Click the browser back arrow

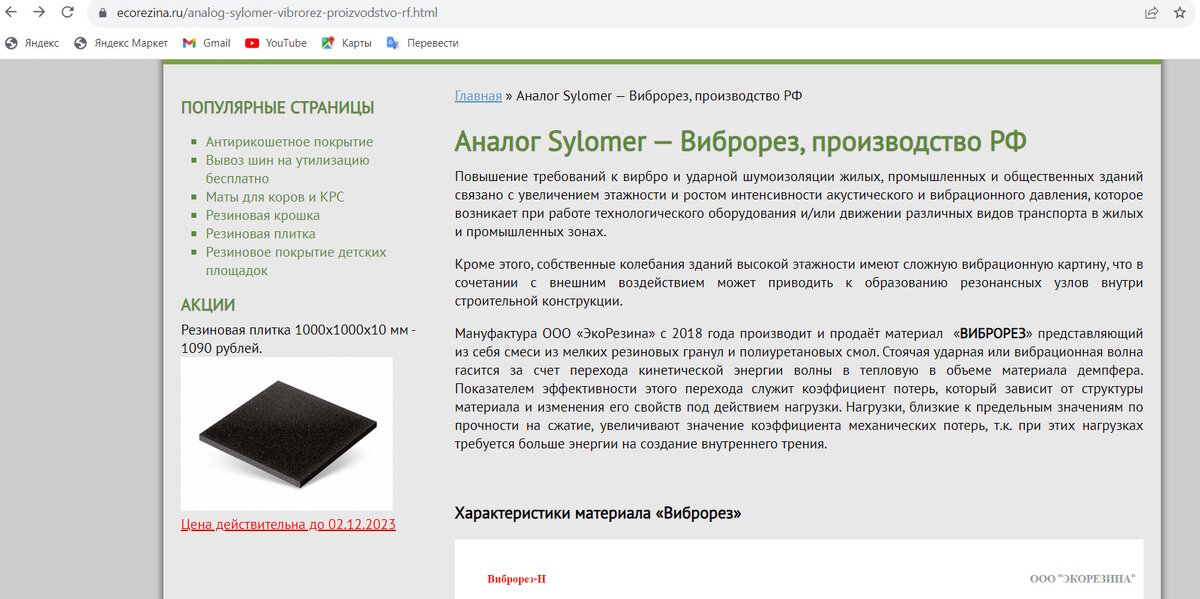(12, 13)
